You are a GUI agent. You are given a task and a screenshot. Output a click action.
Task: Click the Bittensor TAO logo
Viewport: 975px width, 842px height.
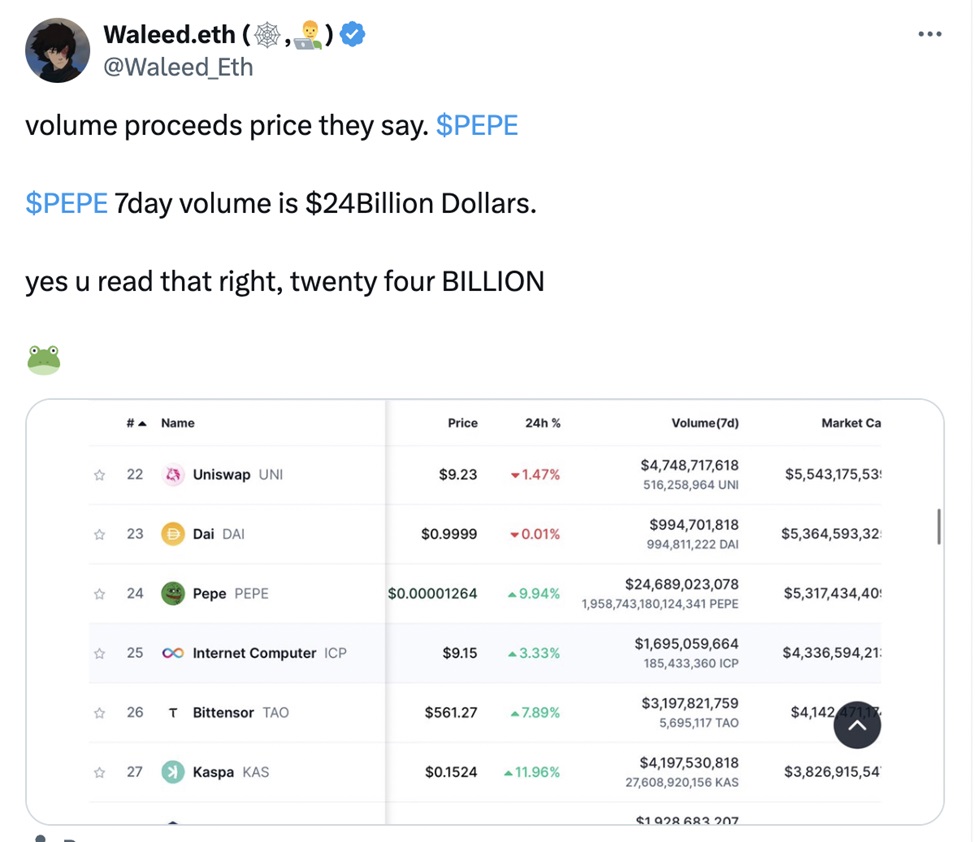coord(173,712)
